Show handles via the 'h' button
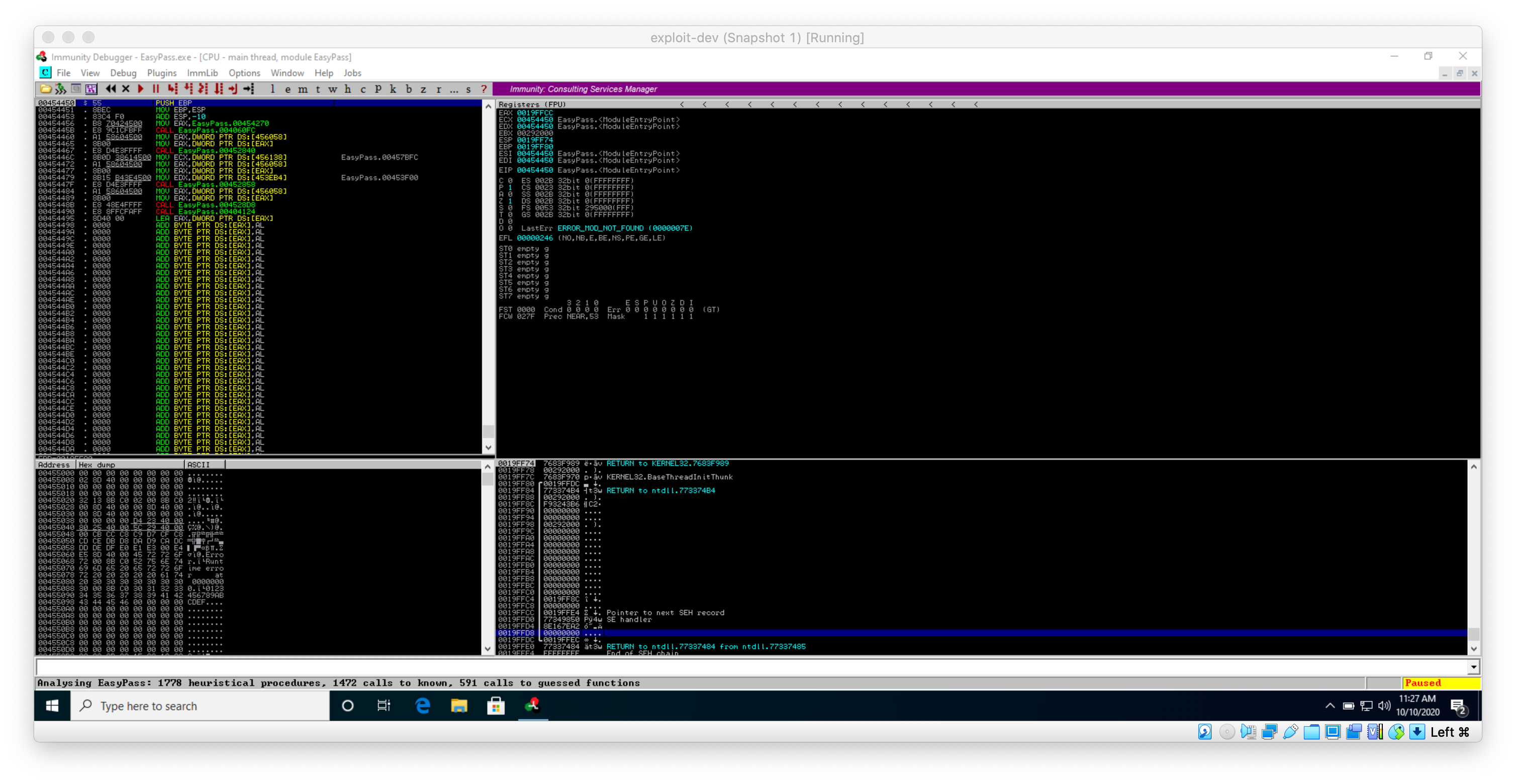This screenshot has width=1516, height=784. pyautogui.click(x=348, y=89)
